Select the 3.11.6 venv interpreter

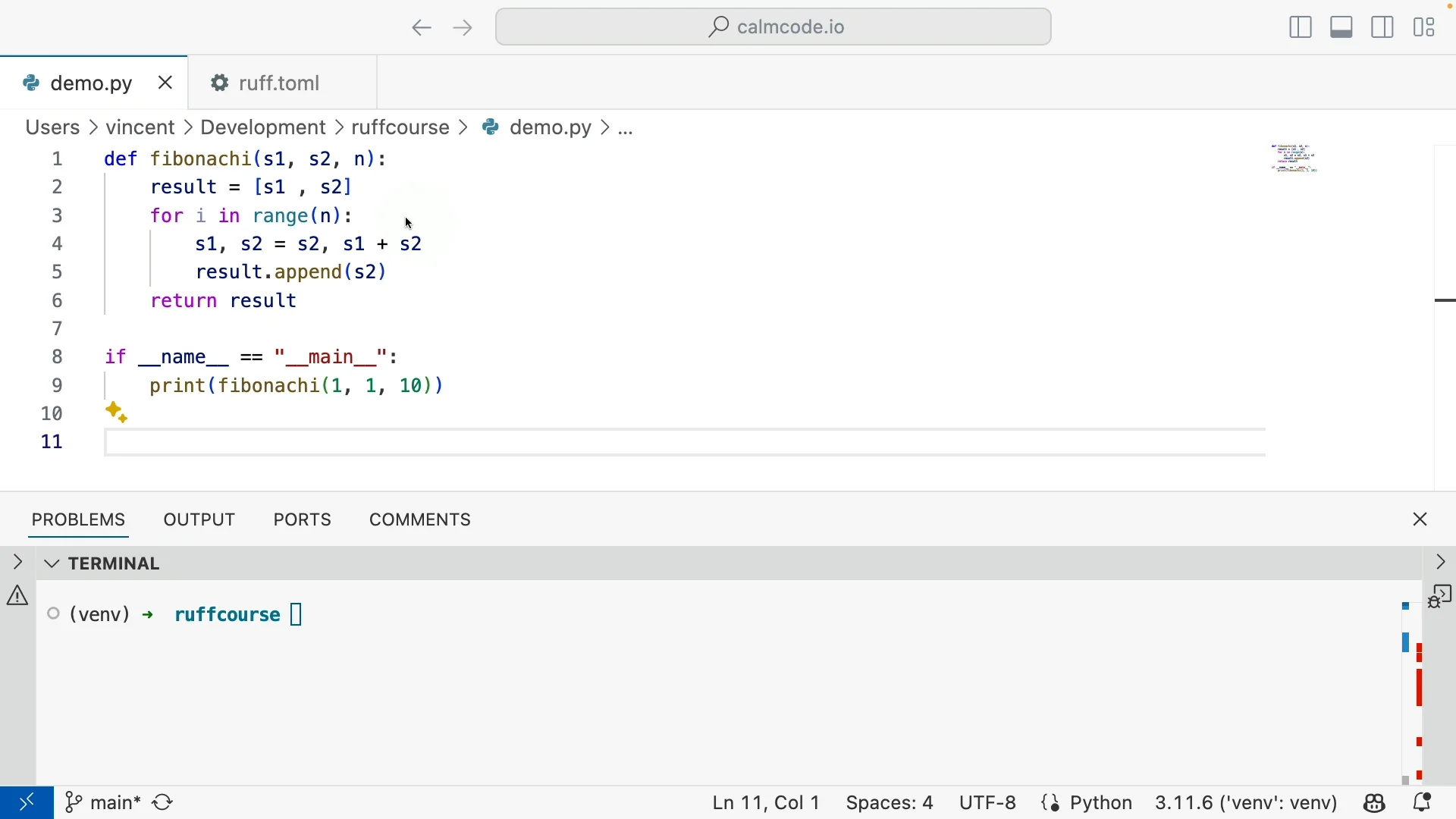pos(1246,802)
